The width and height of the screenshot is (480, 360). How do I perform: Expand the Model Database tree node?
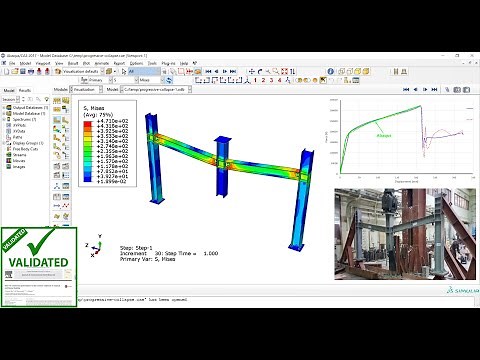pyautogui.click(x=4, y=114)
